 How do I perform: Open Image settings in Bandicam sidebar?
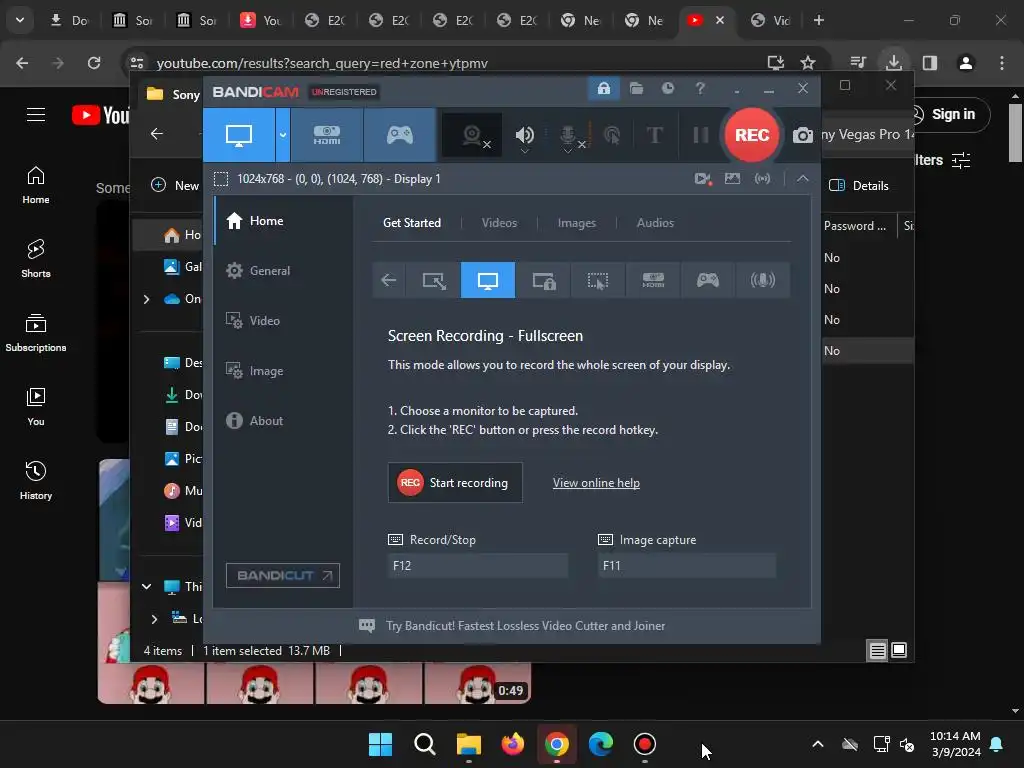[282, 370]
